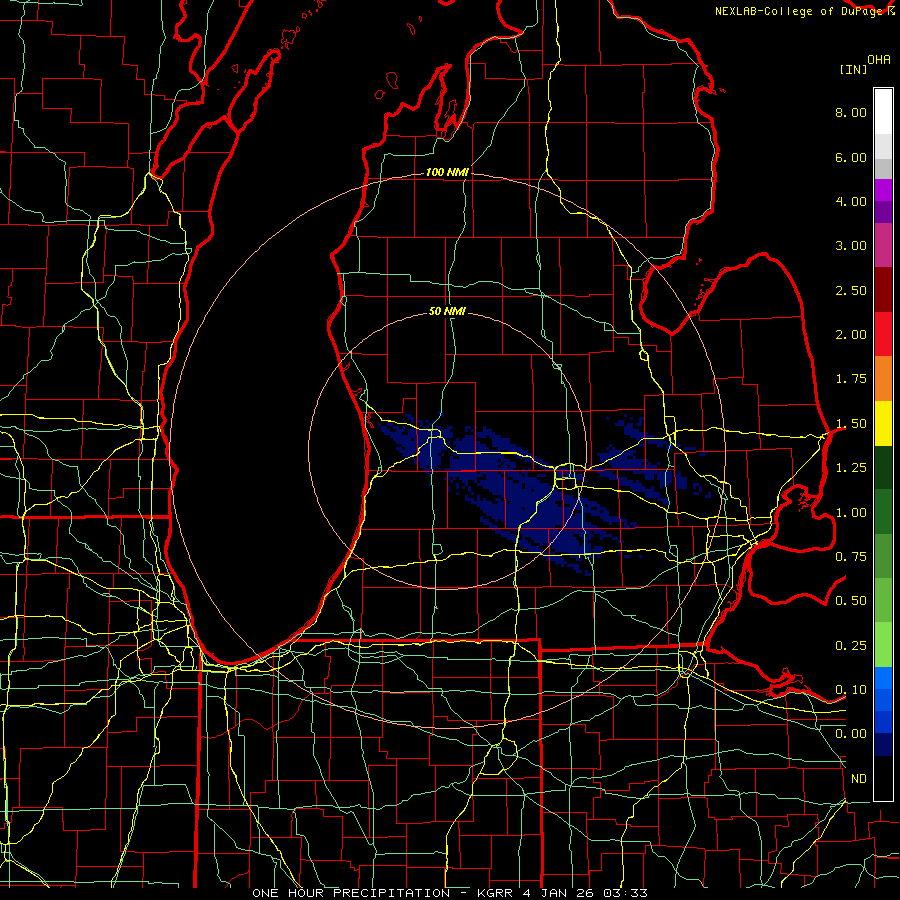Click the 2.00 legend value
900x900 pixels.
point(851,335)
